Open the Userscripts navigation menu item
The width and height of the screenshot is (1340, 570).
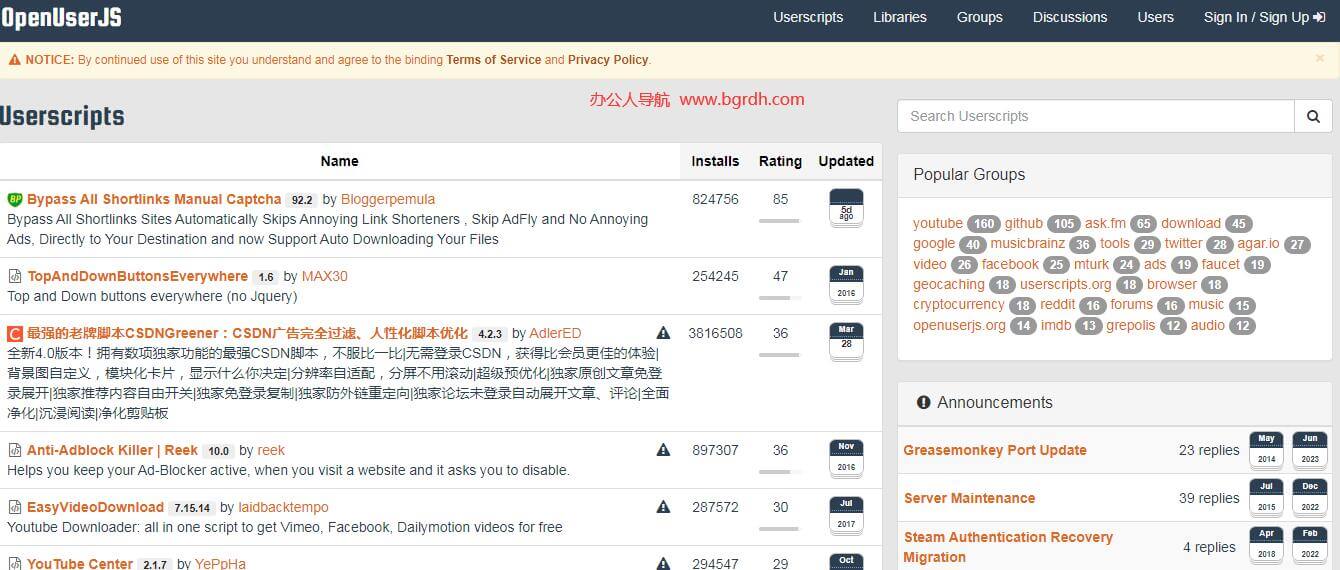807,17
